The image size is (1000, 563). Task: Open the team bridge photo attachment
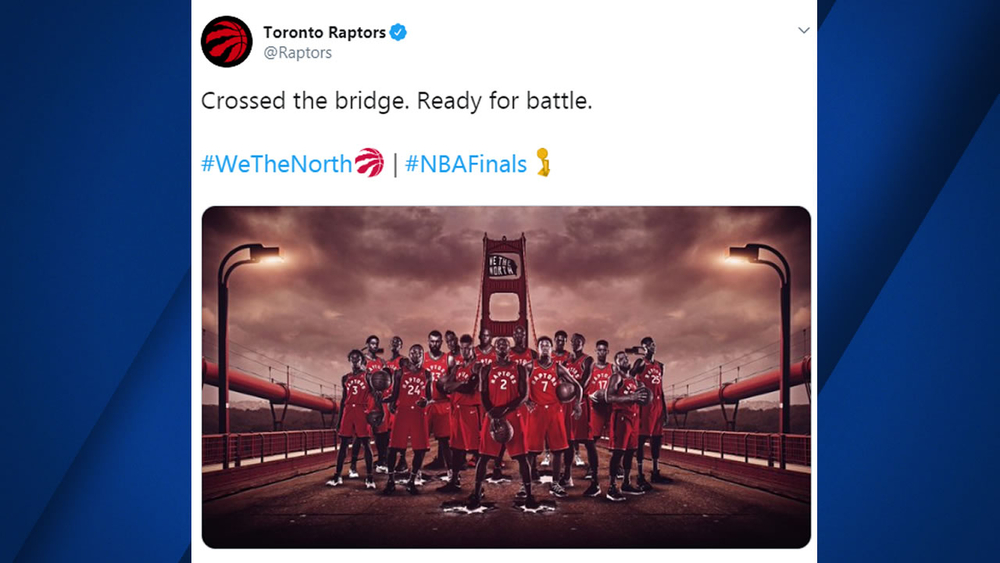[506, 377]
